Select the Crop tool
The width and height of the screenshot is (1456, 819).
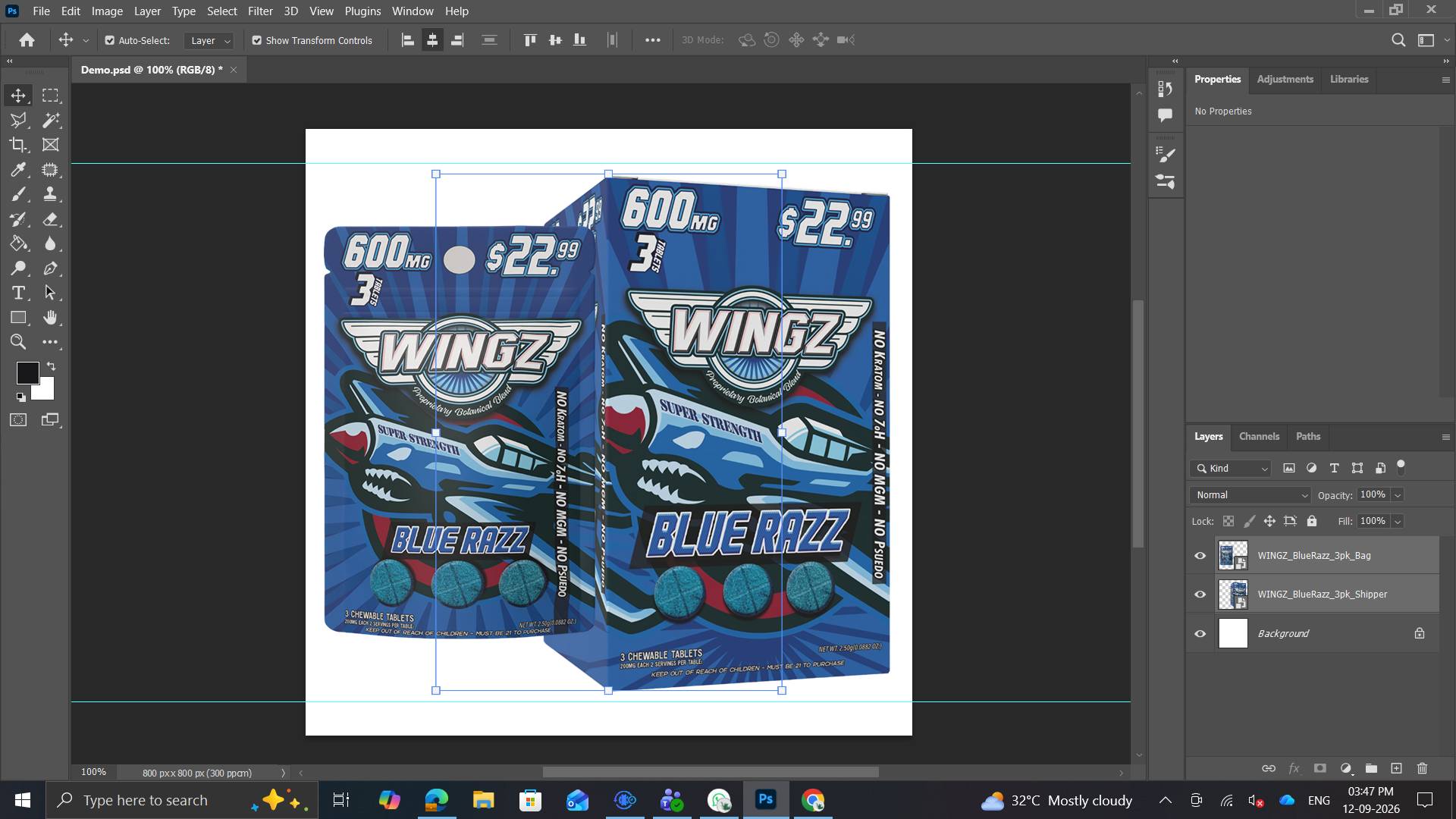click(x=18, y=145)
